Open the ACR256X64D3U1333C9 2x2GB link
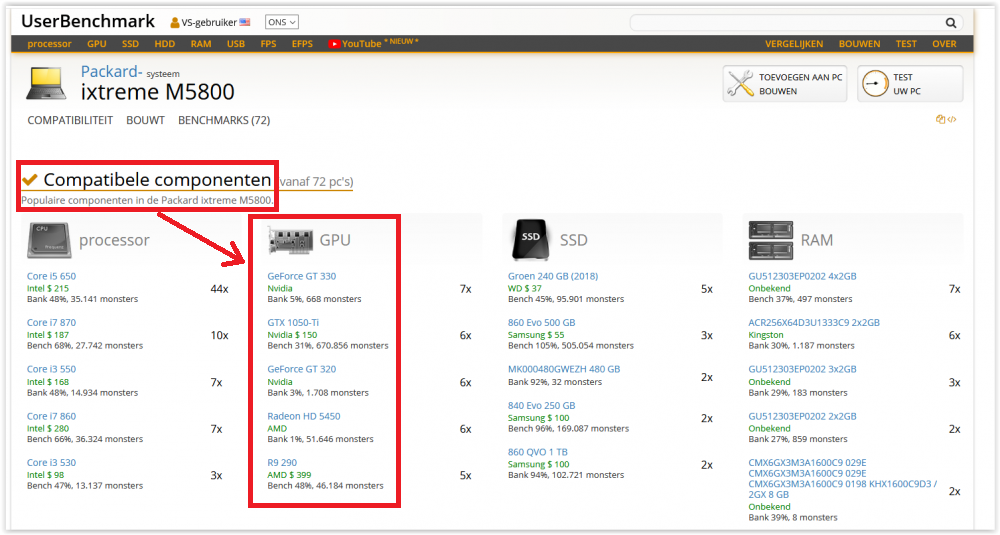The height and width of the screenshot is (535, 1000). 814,323
